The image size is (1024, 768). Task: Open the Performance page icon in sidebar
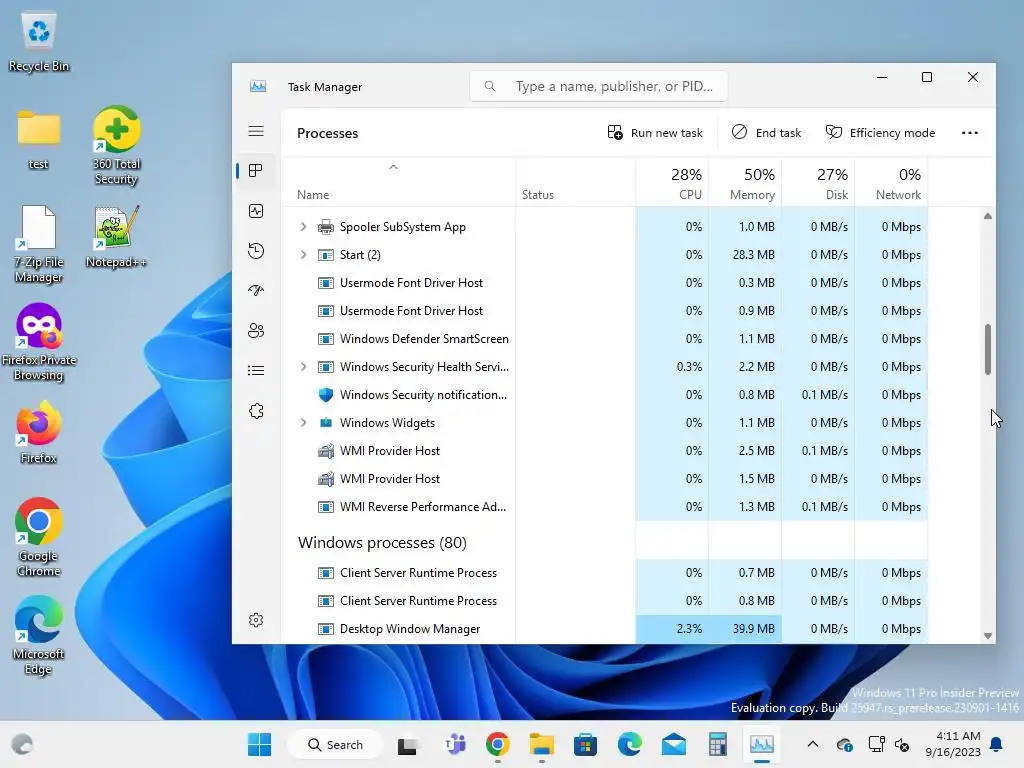point(256,211)
